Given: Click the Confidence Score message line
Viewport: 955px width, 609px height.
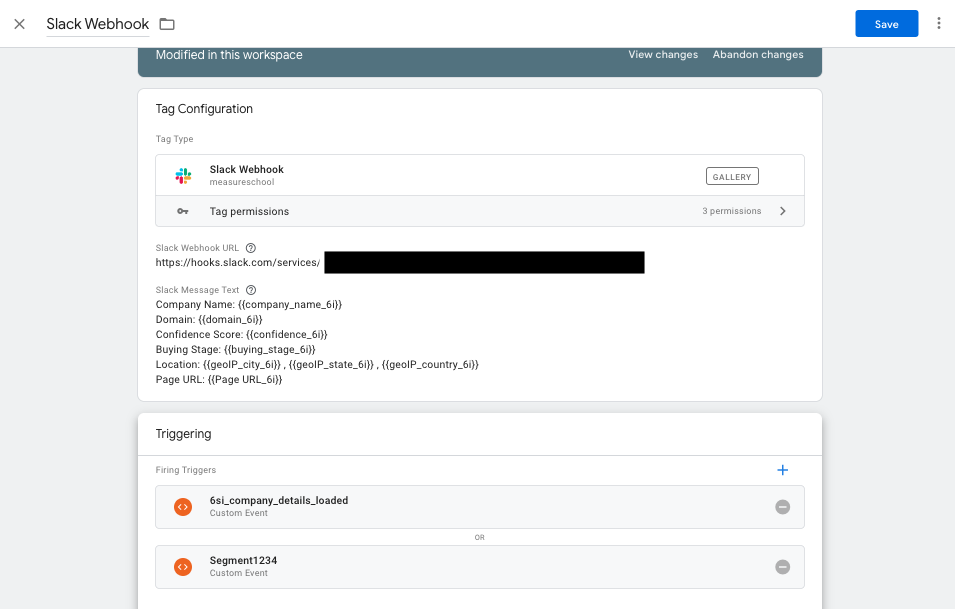Looking at the screenshot, I should click(241, 334).
